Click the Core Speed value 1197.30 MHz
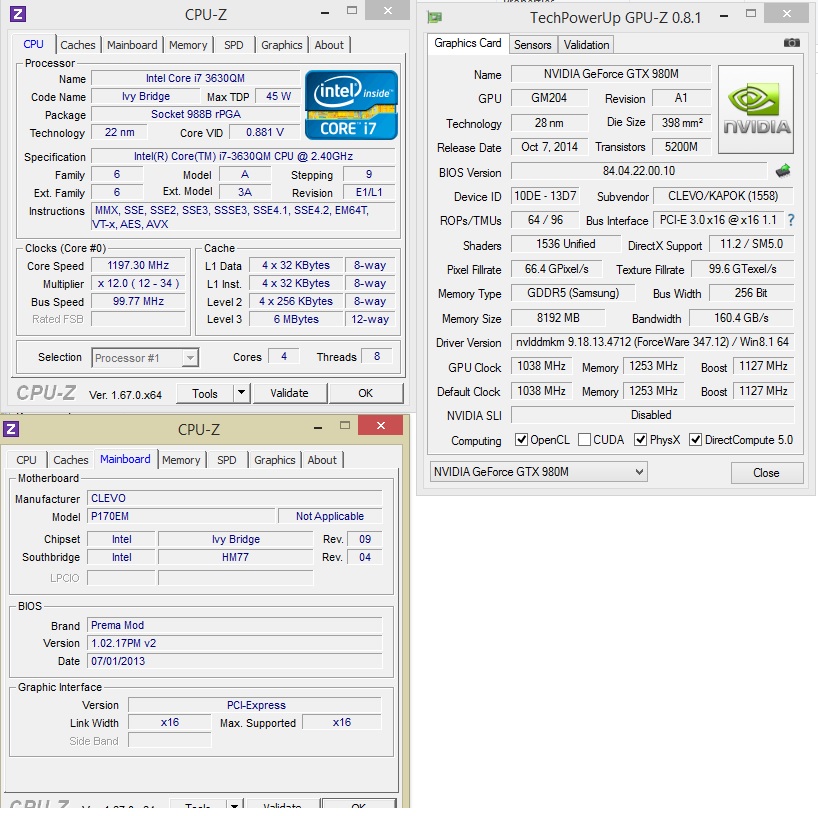The height and width of the screenshot is (816, 818). (x=138, y=266)
